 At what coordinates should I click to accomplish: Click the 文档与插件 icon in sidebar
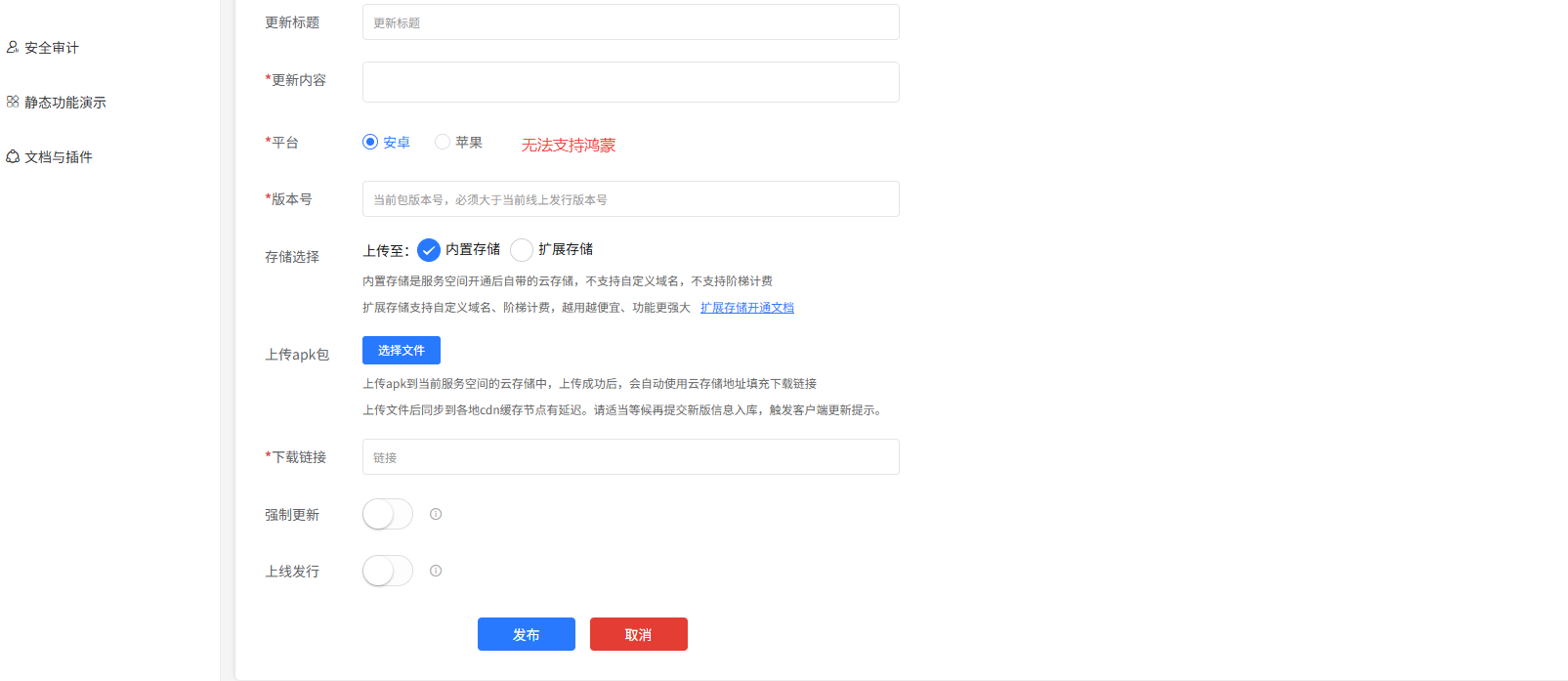[x=13, y=156]
